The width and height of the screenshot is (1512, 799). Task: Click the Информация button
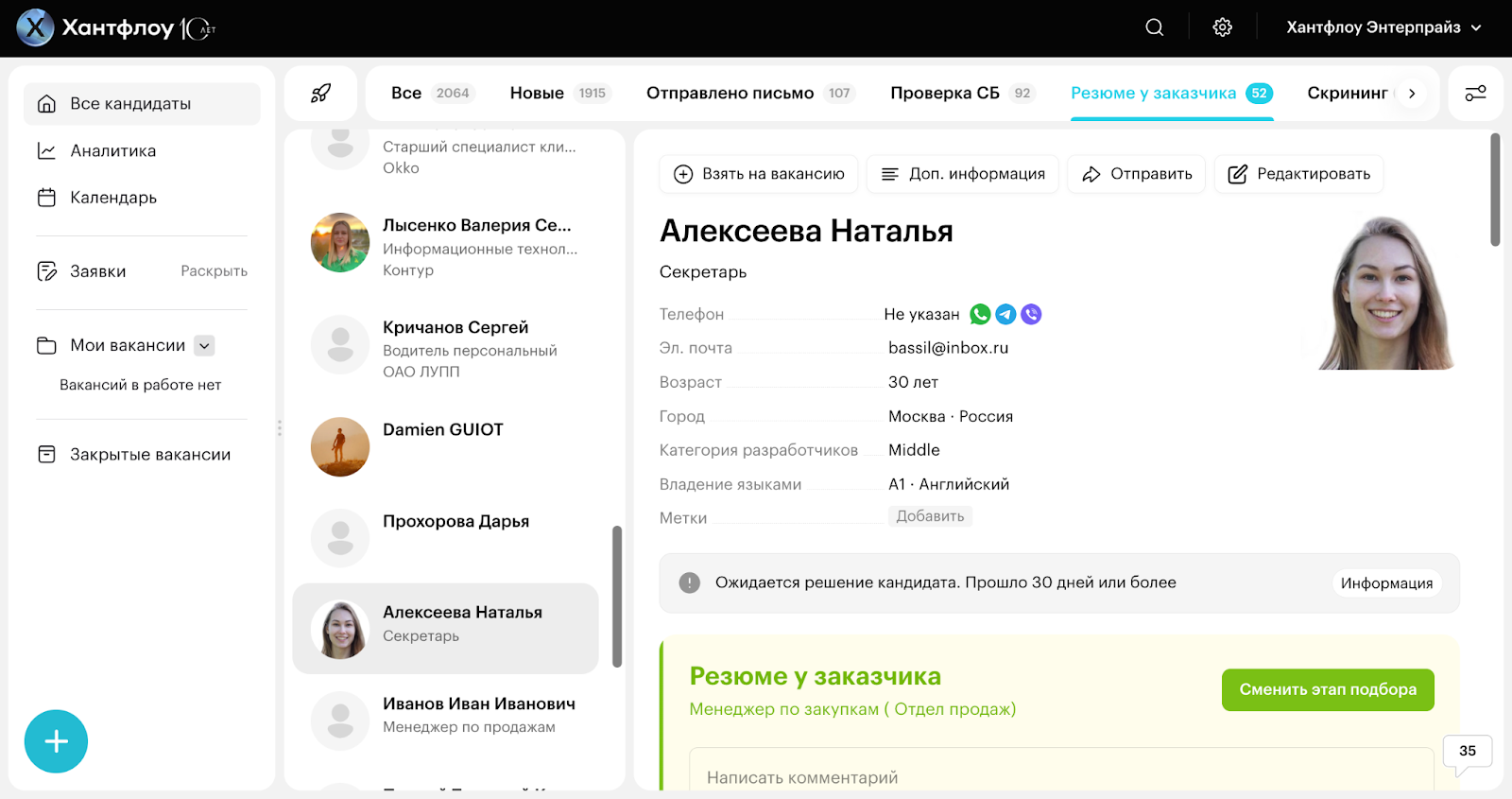[x=1386, y=583]
